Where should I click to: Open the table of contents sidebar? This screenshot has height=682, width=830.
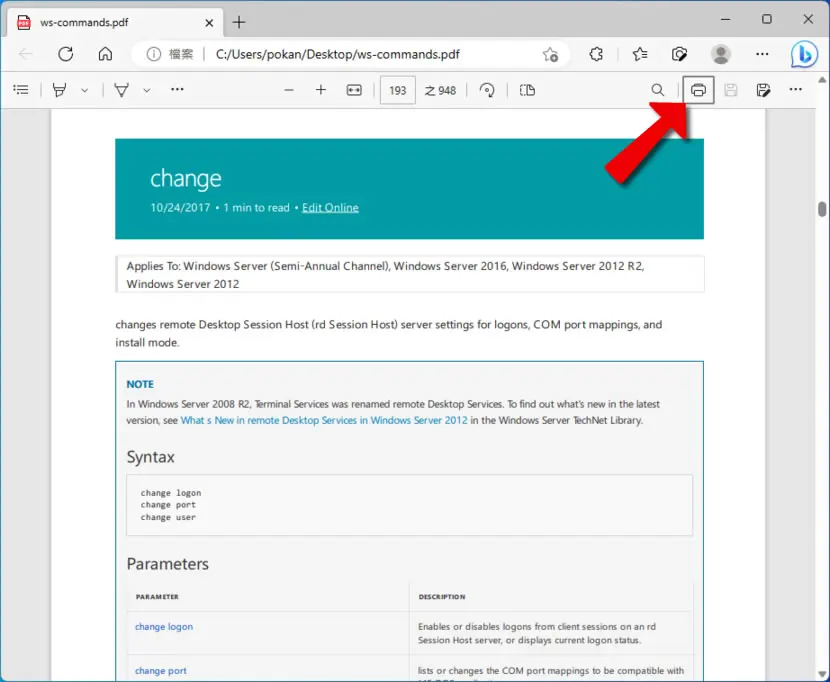tap(21, 90)
